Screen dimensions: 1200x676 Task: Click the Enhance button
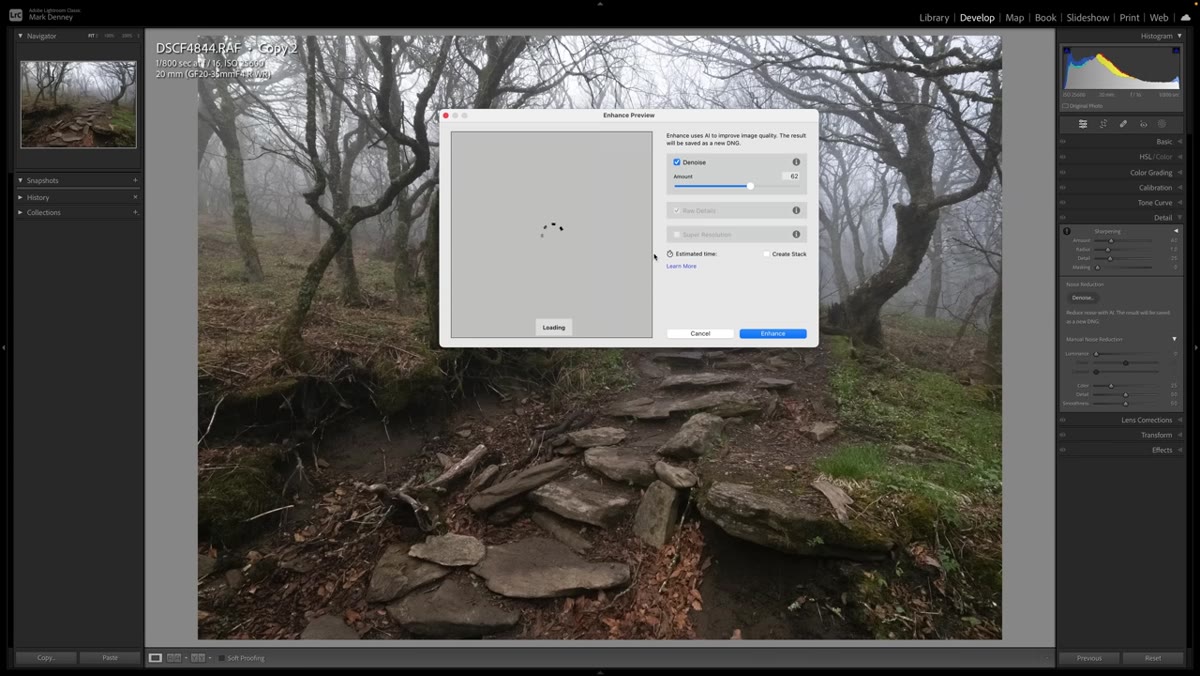point(773,333)
